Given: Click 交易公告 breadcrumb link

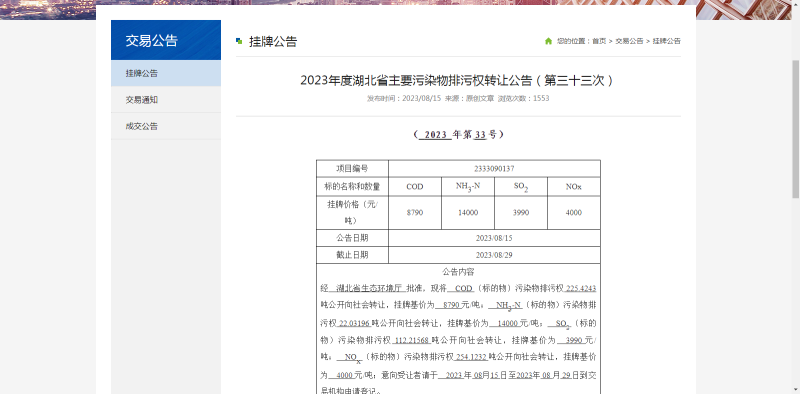Looking at the screenshot, I should pos(629,41).
